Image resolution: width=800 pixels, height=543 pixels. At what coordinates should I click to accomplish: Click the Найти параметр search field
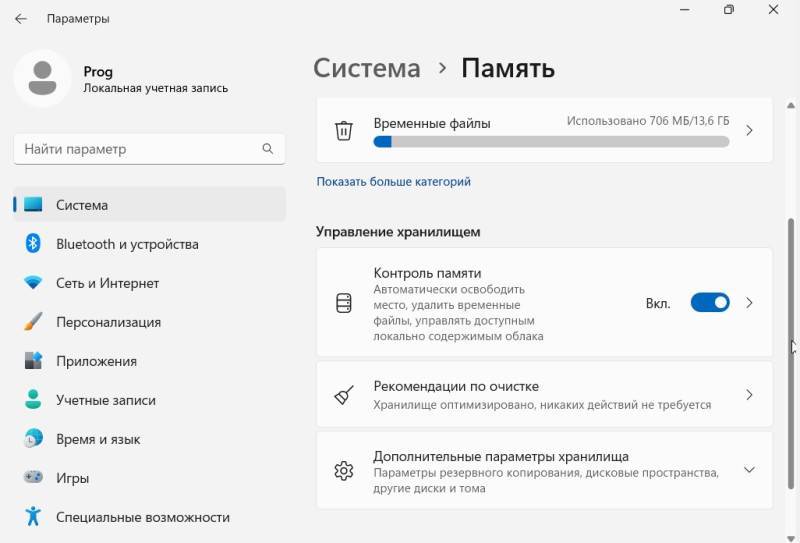coord(138,149)
